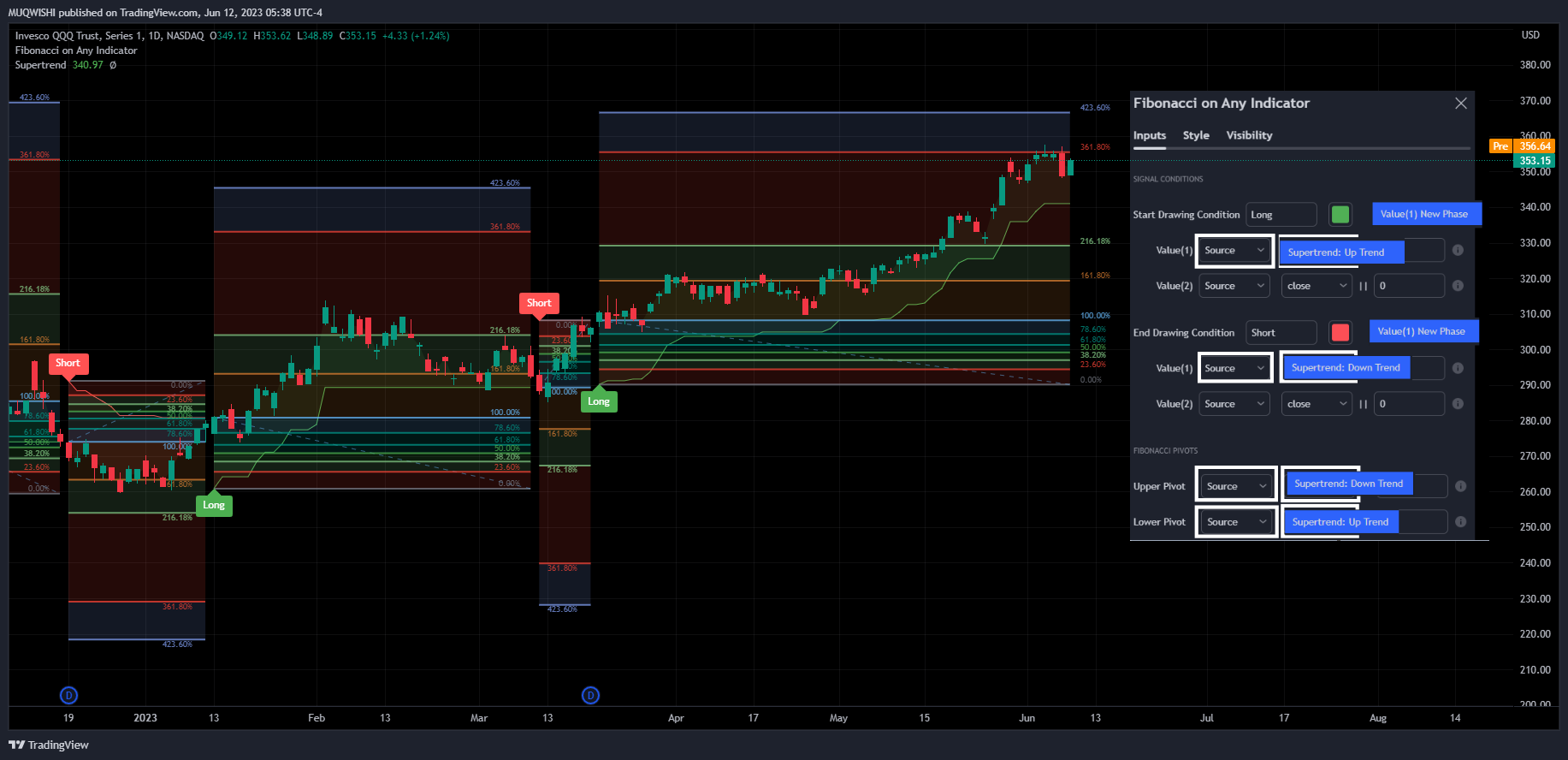Click info icon on End condition Value(2) row
The height and width of the screenshot is (760, 1568).
[1458, 404]
